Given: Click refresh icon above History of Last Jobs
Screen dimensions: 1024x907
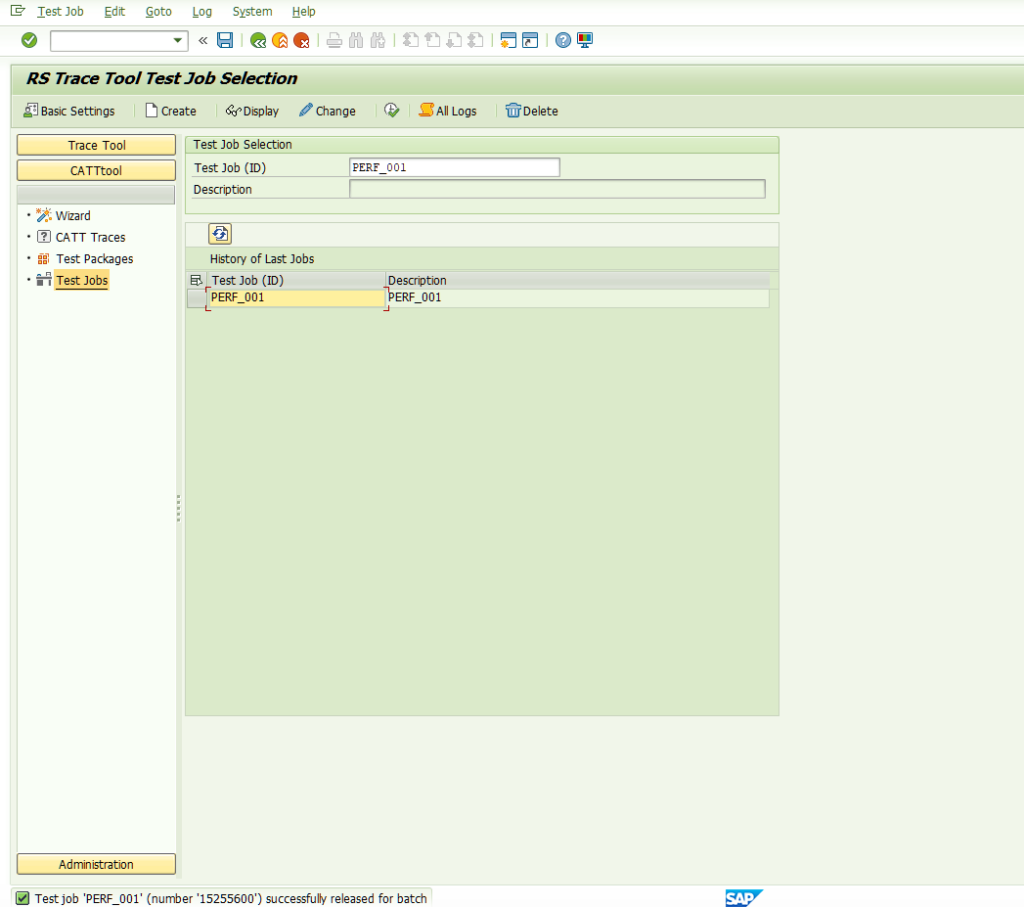Looking at the screenshot, I should pos(220,234).
